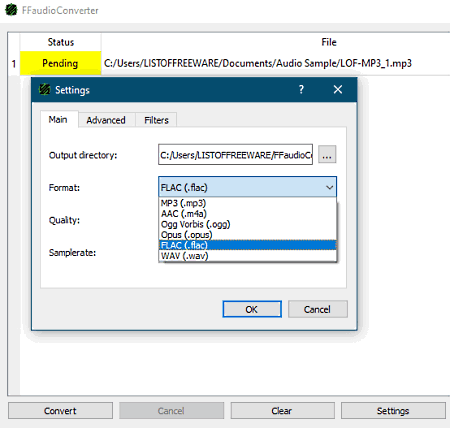Click the Output directory path field
This screenshot has height=428, width=450.
pos(235,155)
